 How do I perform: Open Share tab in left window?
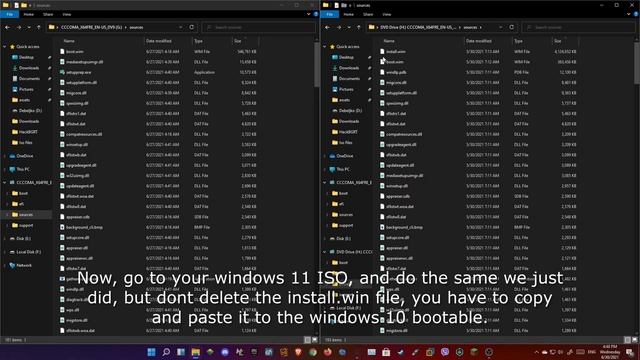48,14
